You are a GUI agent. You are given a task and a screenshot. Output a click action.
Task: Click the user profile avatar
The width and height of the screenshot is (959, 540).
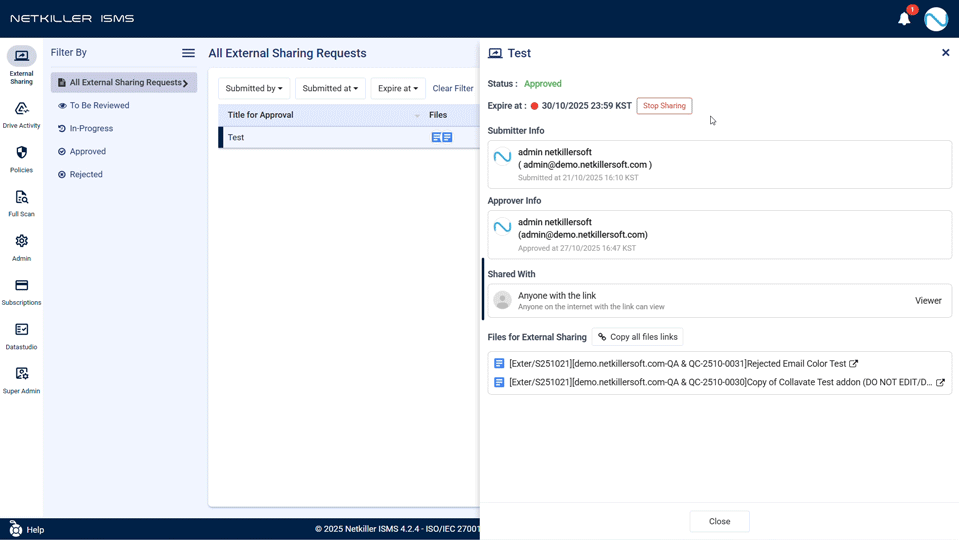[x=936, y=19]
